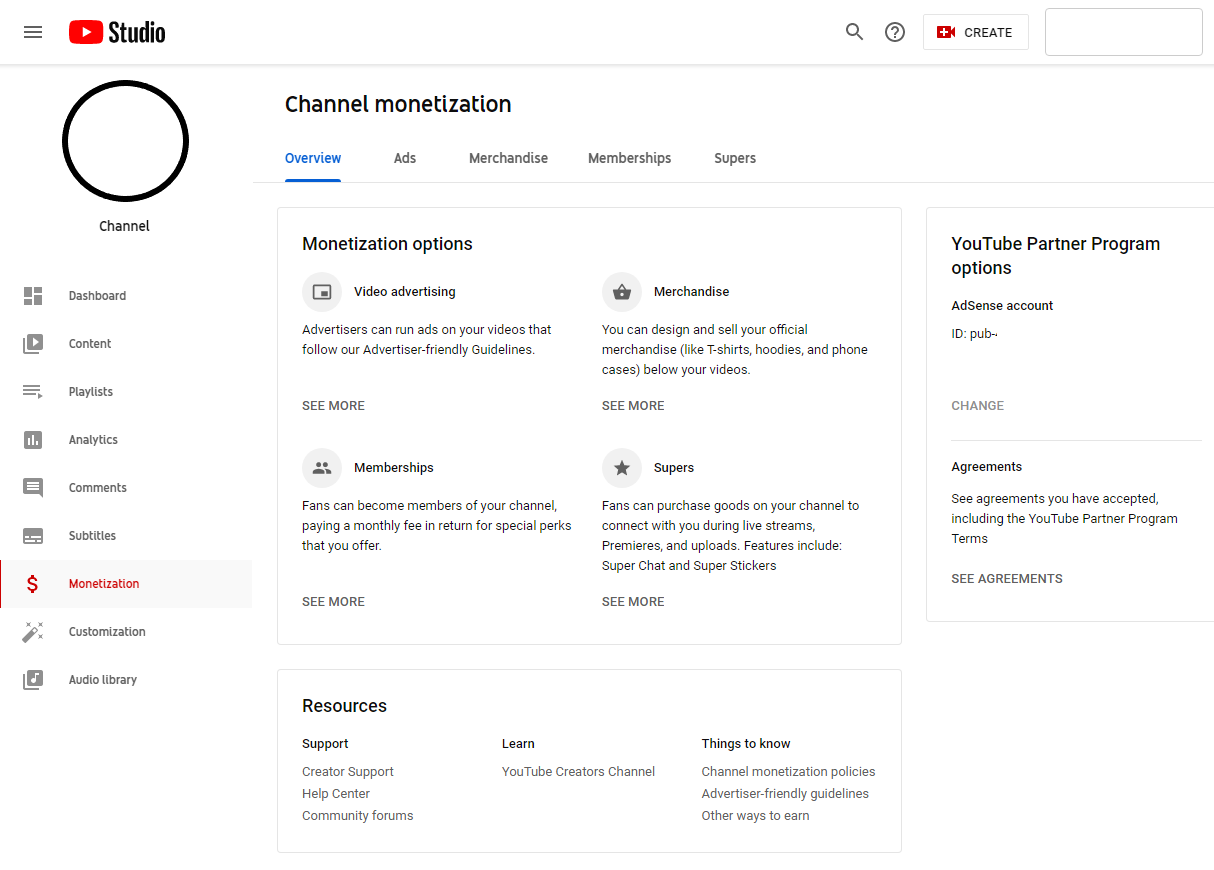Open Customization from the sidebar
Viewport: 1214px width, 870px height.
coord(107,632)
